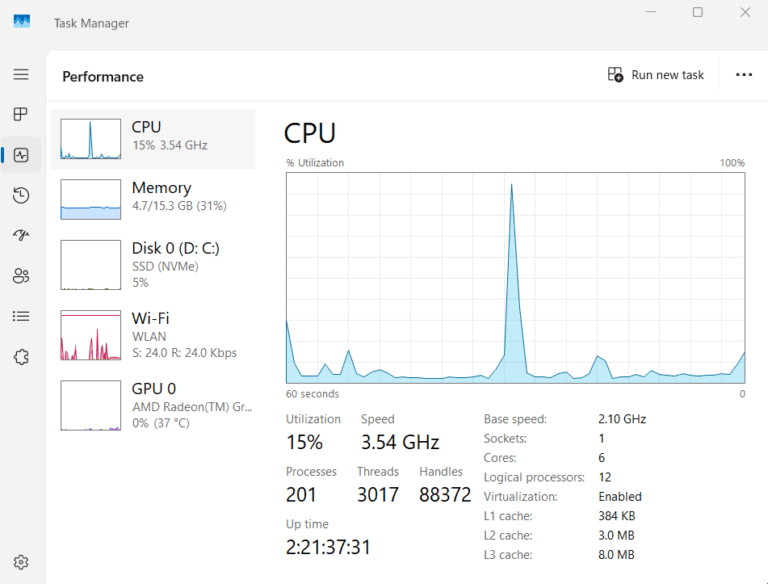Click the CPU utilization graph

515,277
